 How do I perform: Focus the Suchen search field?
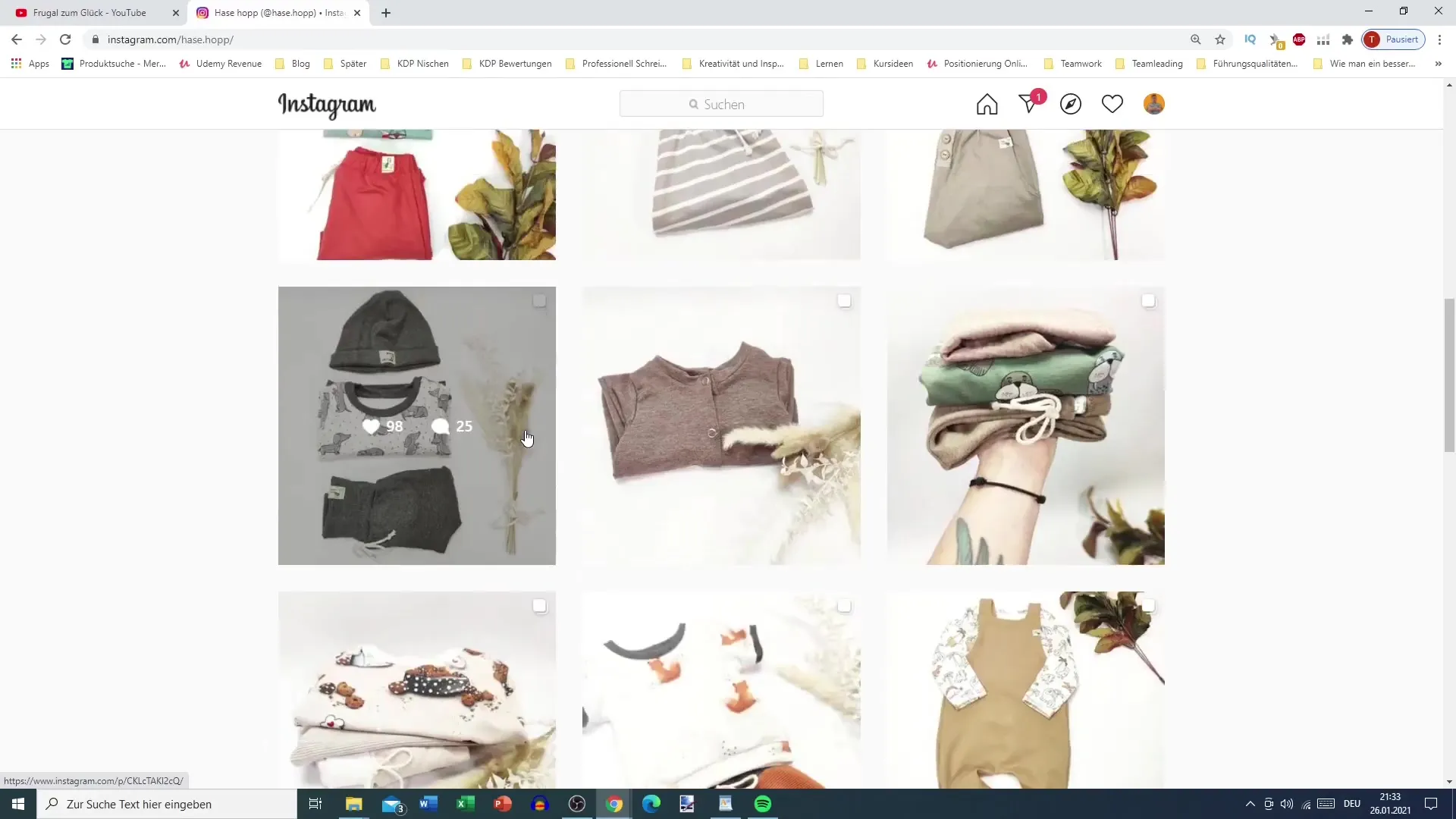coord(721,104)
